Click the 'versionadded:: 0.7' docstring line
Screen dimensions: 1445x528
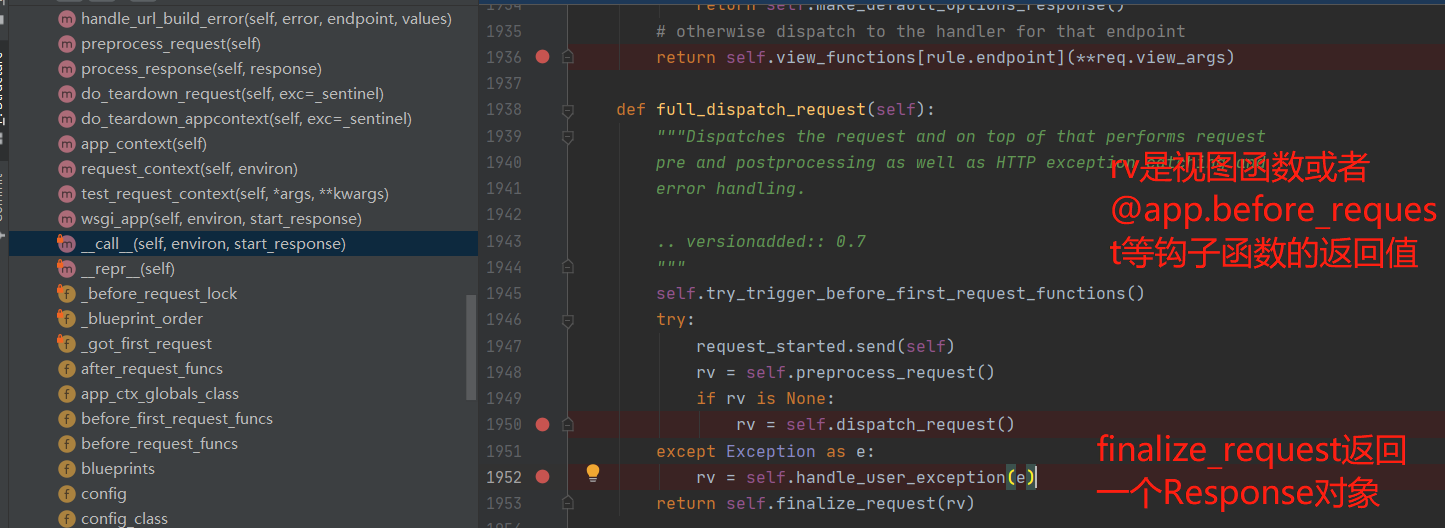[761, 241]
